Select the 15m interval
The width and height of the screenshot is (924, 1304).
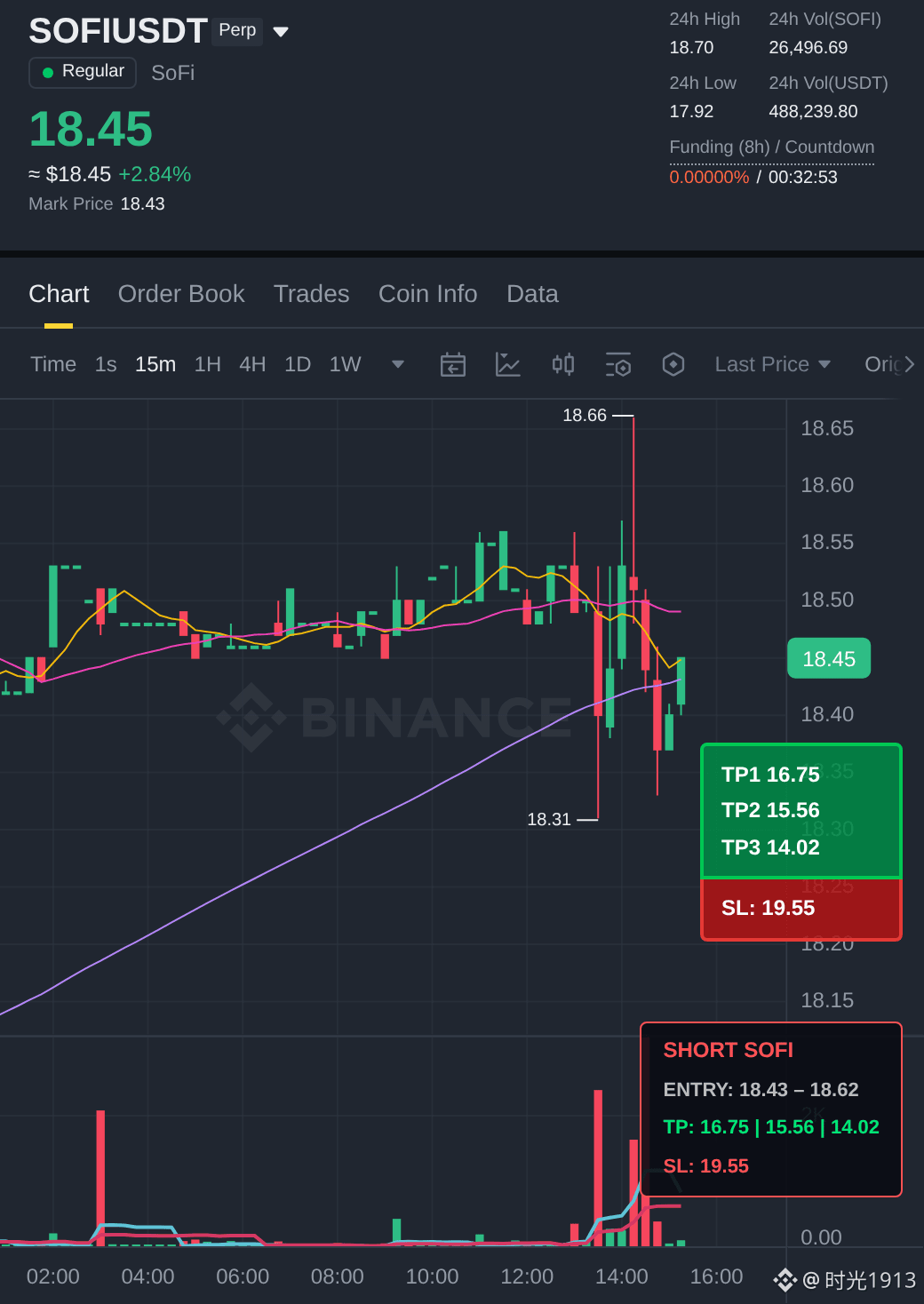coord(155,364)
